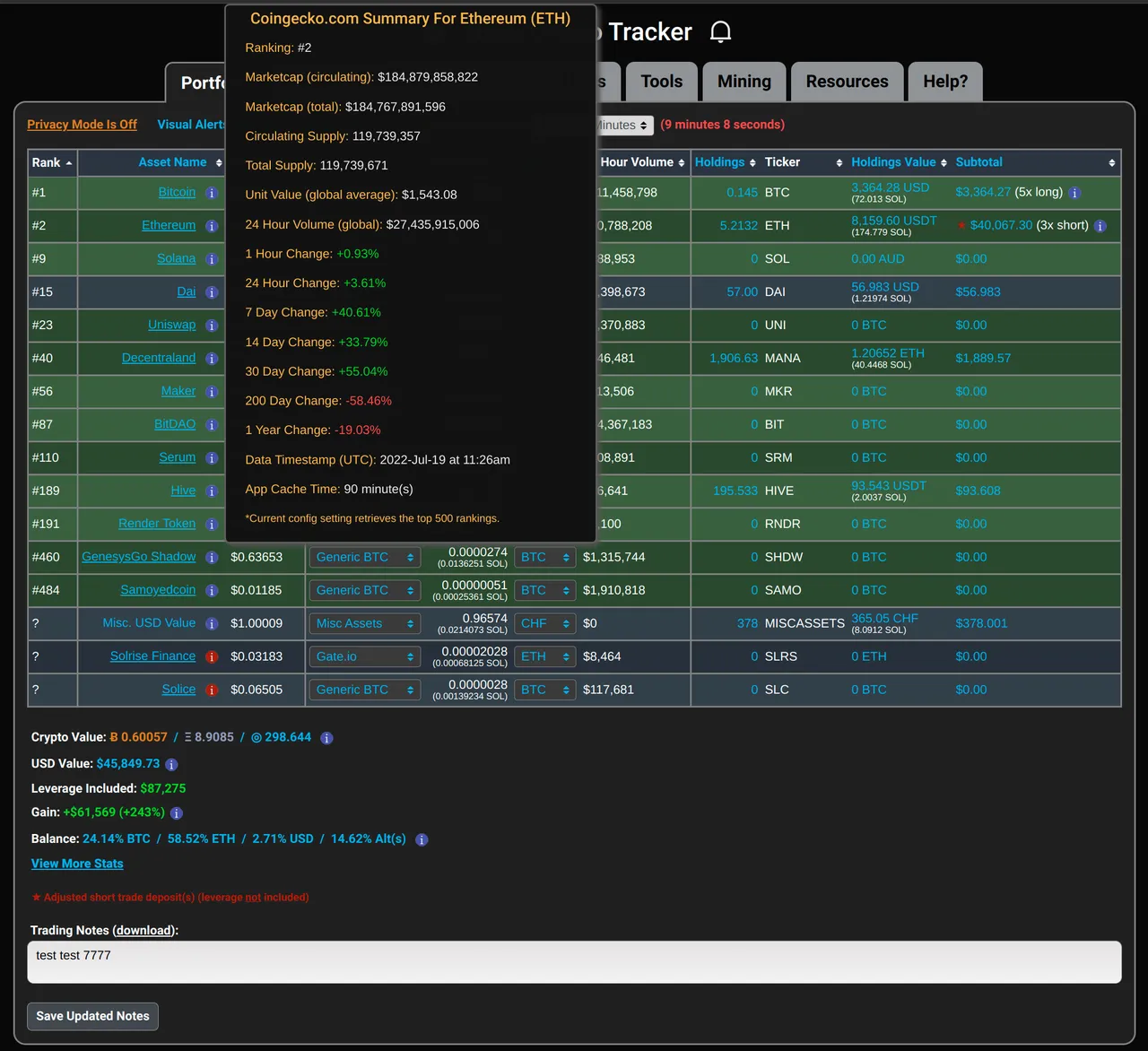Screen dimensions: 1148x1051
Task: Click info icon next to Gain
Action: (x=177, y=813)
